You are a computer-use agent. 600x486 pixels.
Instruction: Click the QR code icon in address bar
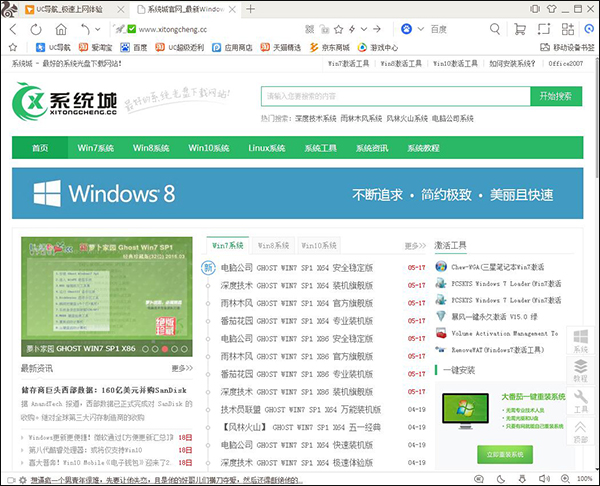point(310,29)
